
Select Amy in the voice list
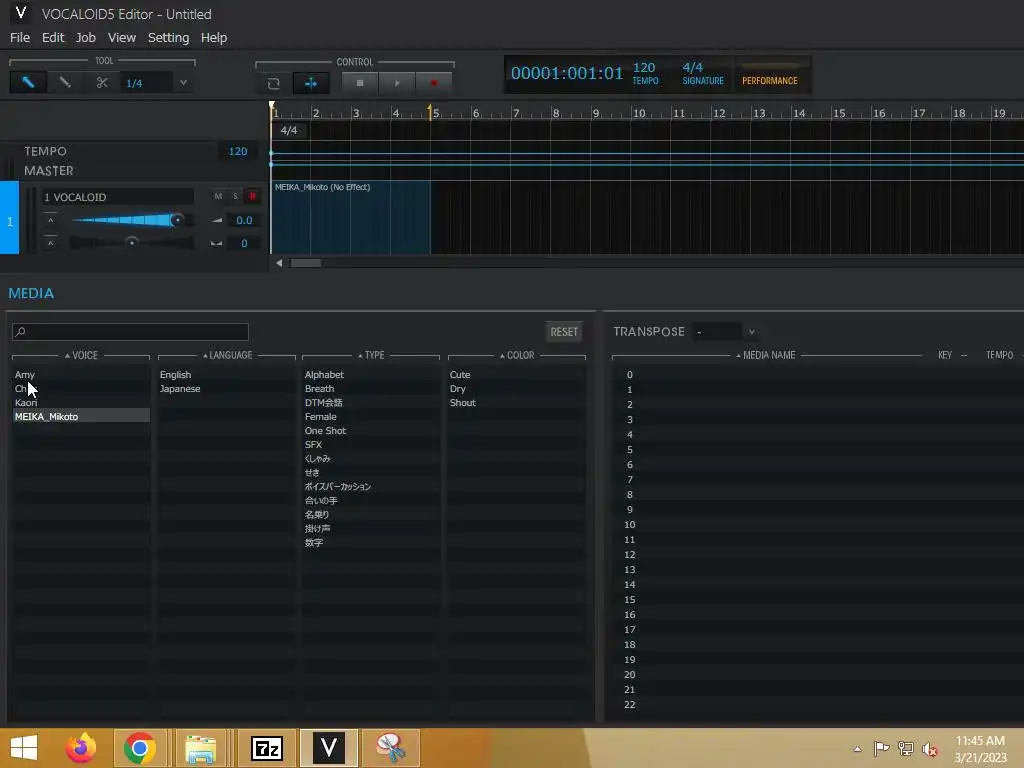click(x=81, y=375)
